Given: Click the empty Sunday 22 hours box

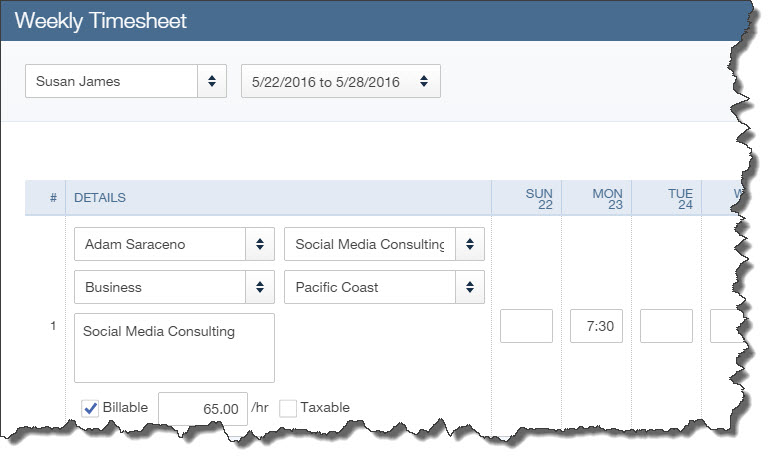Looking at the screenshot, I should 526,326.
